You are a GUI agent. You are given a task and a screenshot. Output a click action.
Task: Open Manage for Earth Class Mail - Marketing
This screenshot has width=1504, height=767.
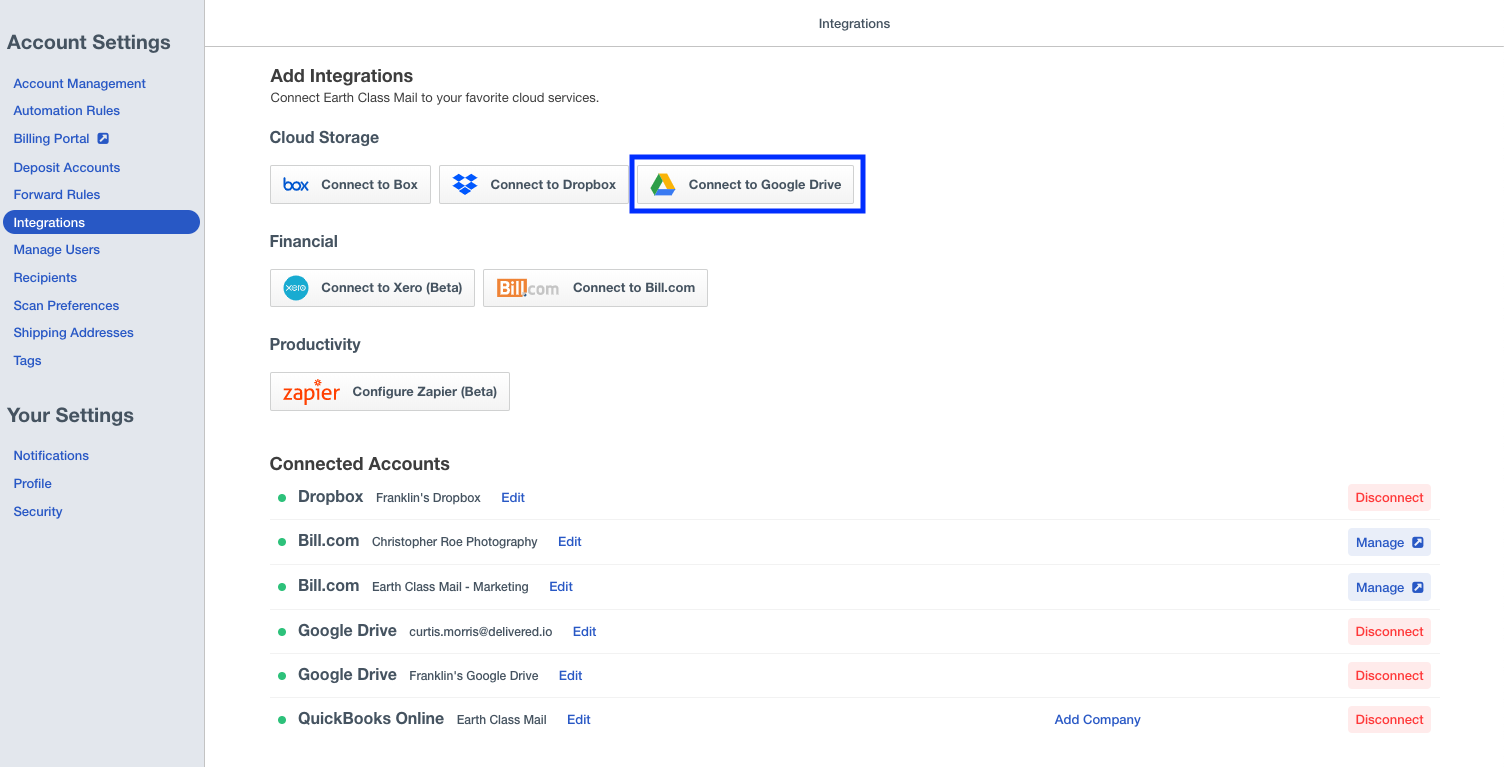coord(1388,587)
